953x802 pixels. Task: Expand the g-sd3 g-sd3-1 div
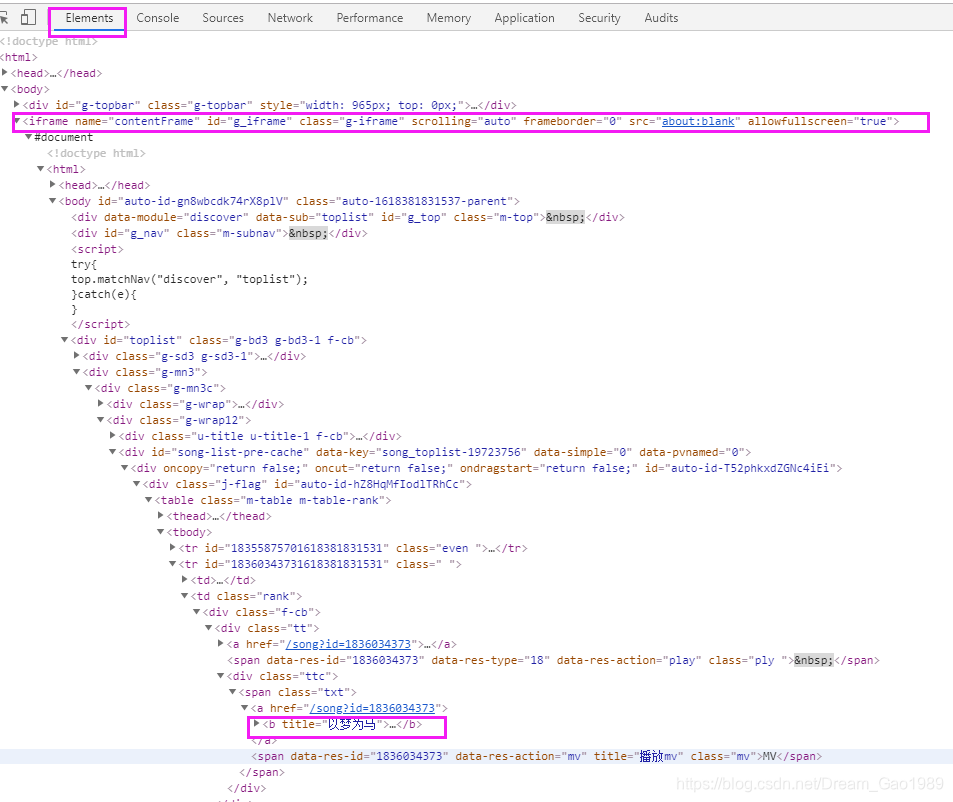[77, 355]
